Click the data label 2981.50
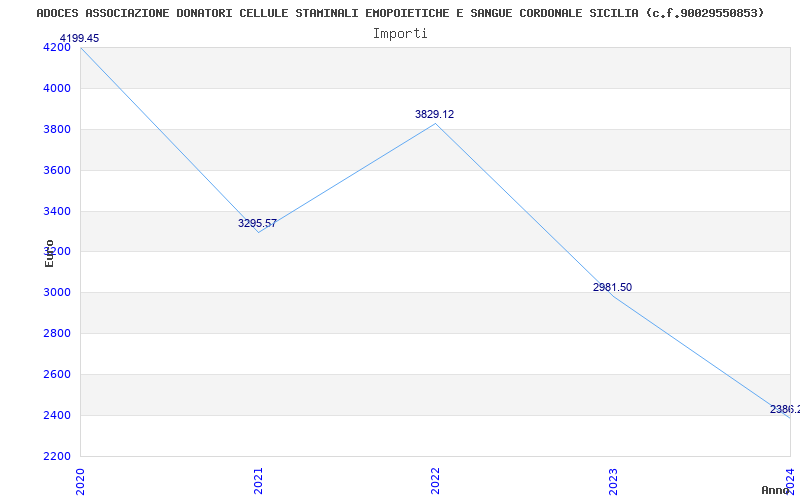 pyautogui.click(x=612, y=287)
